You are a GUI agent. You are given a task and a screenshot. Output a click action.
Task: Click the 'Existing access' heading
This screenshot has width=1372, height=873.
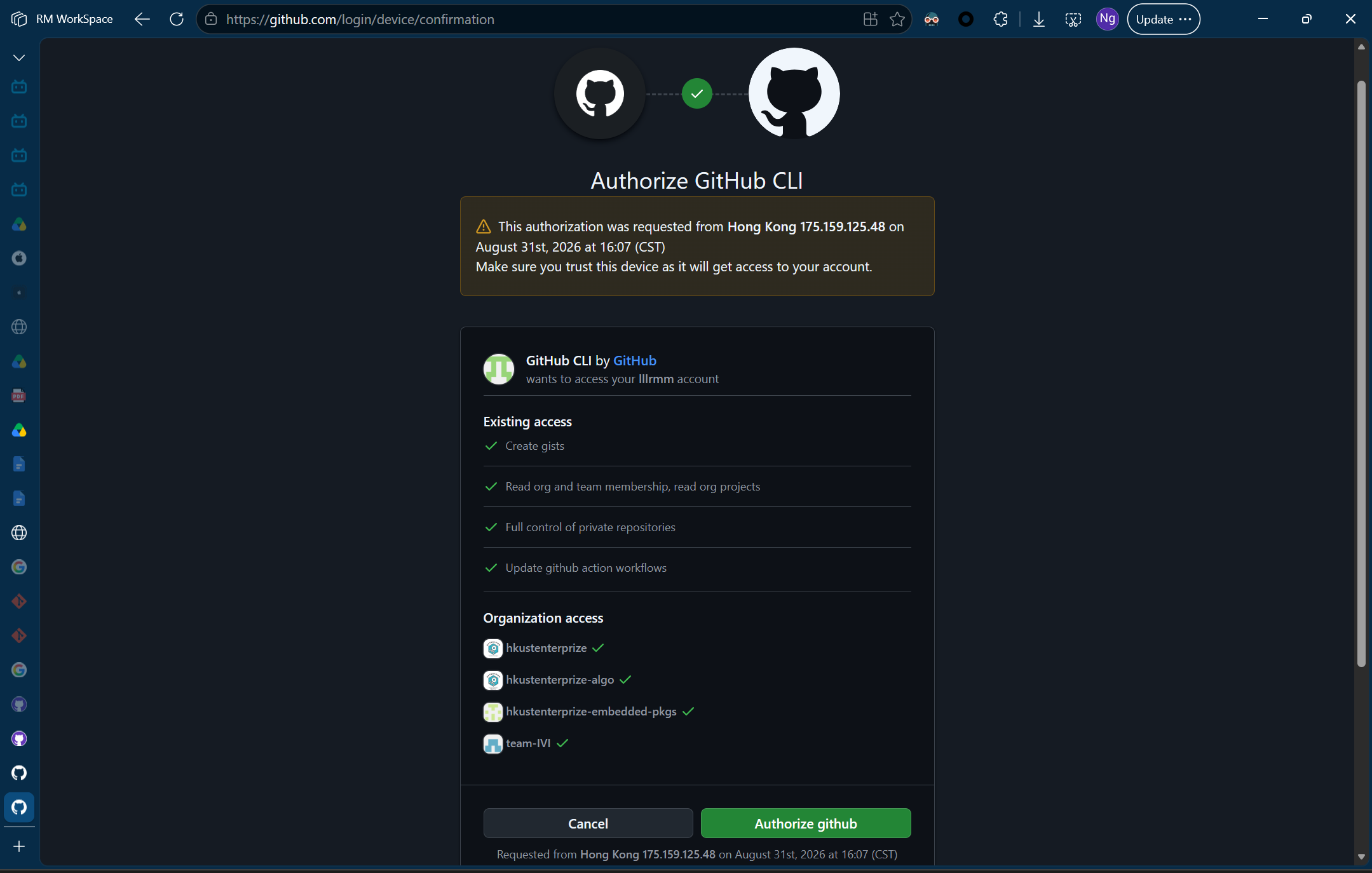tap(527, 422)
